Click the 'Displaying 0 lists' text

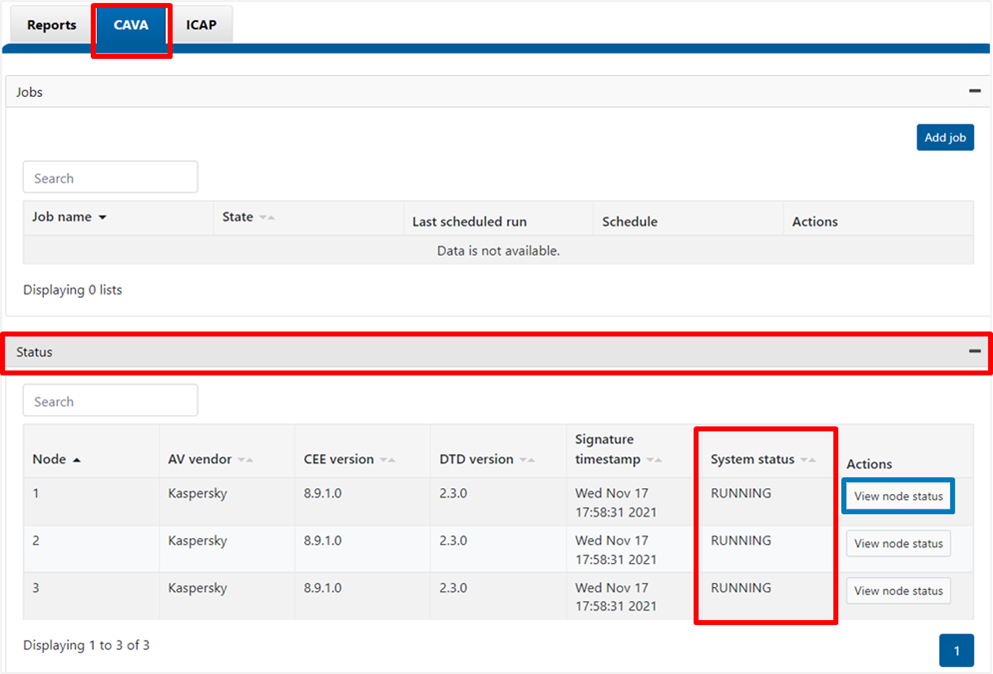click(x=73, y=289)
